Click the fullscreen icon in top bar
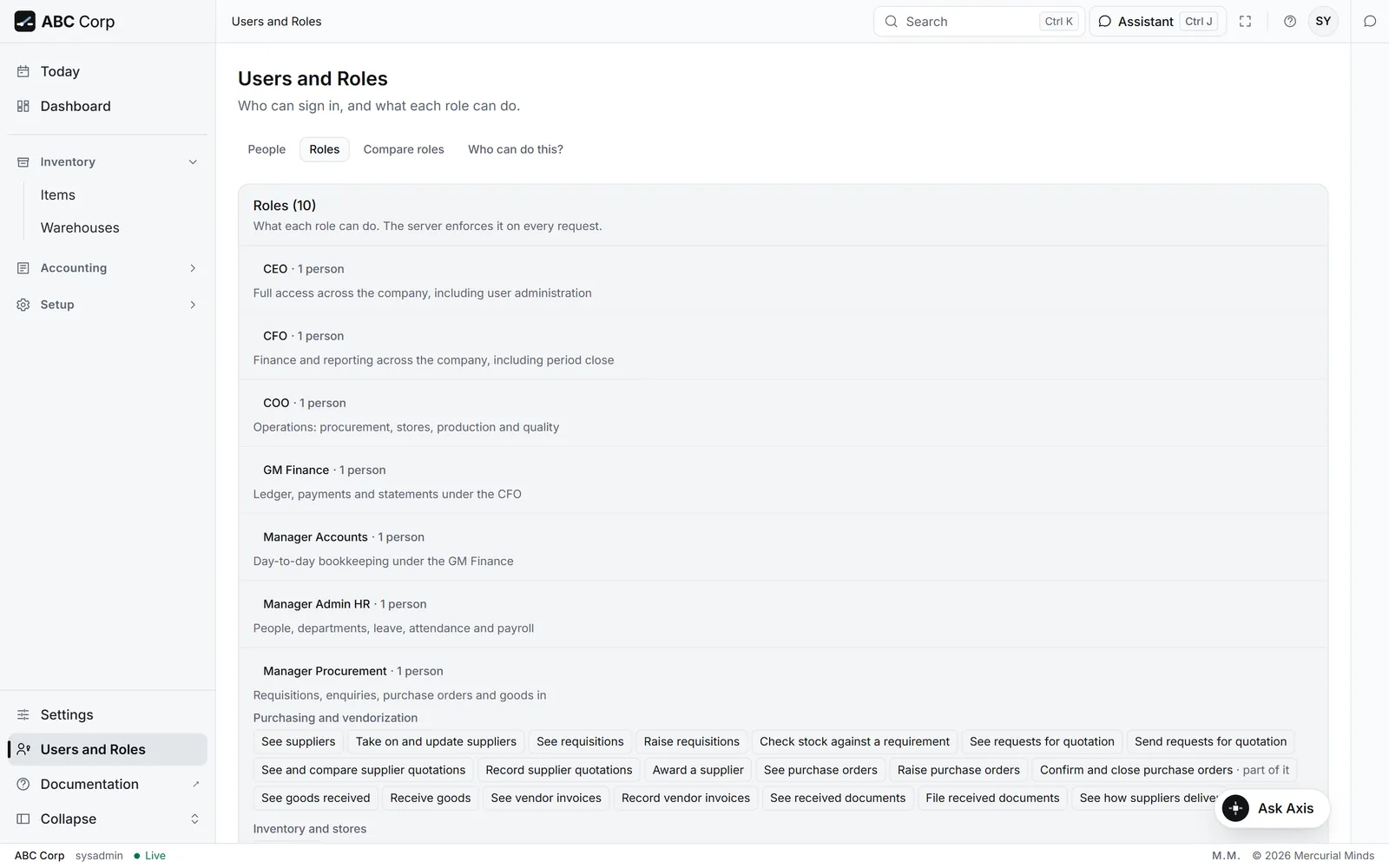 pyautogui.click(x=1245, y=22)
